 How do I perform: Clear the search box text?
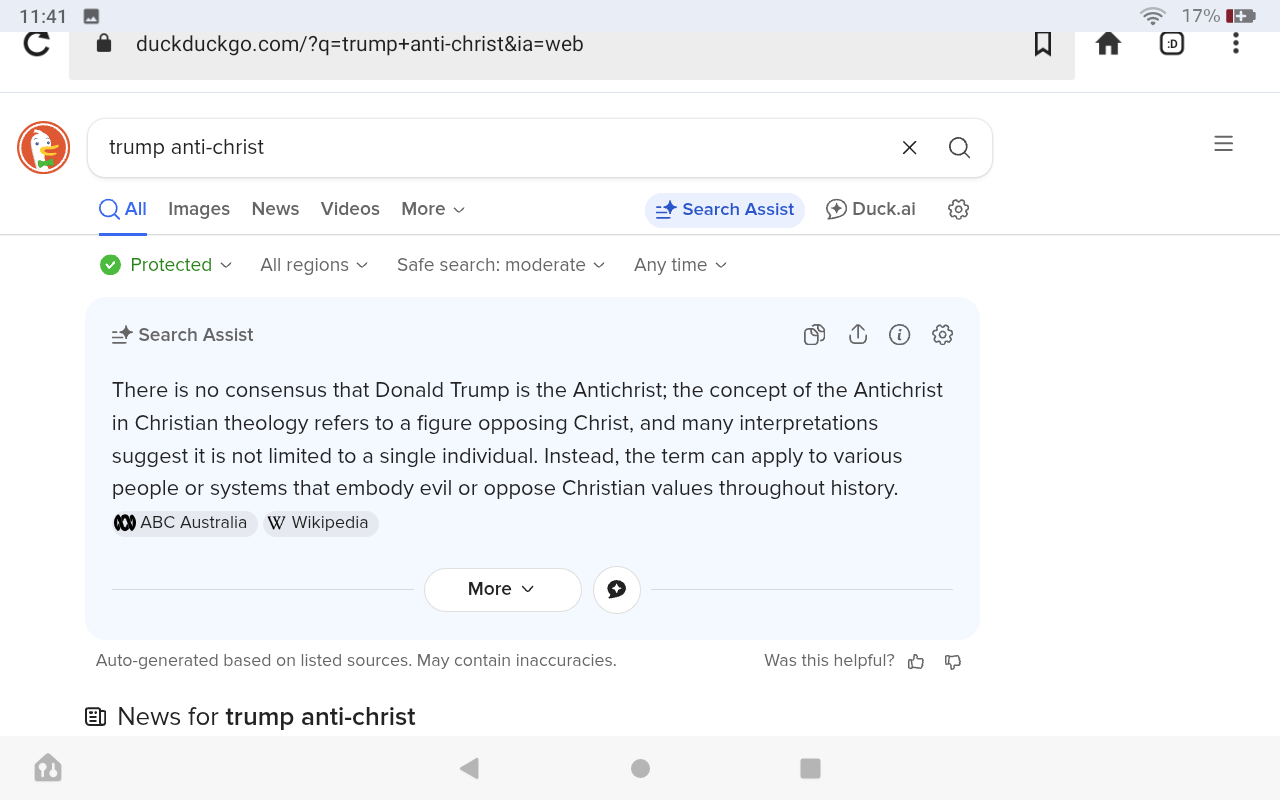point(909,148)
